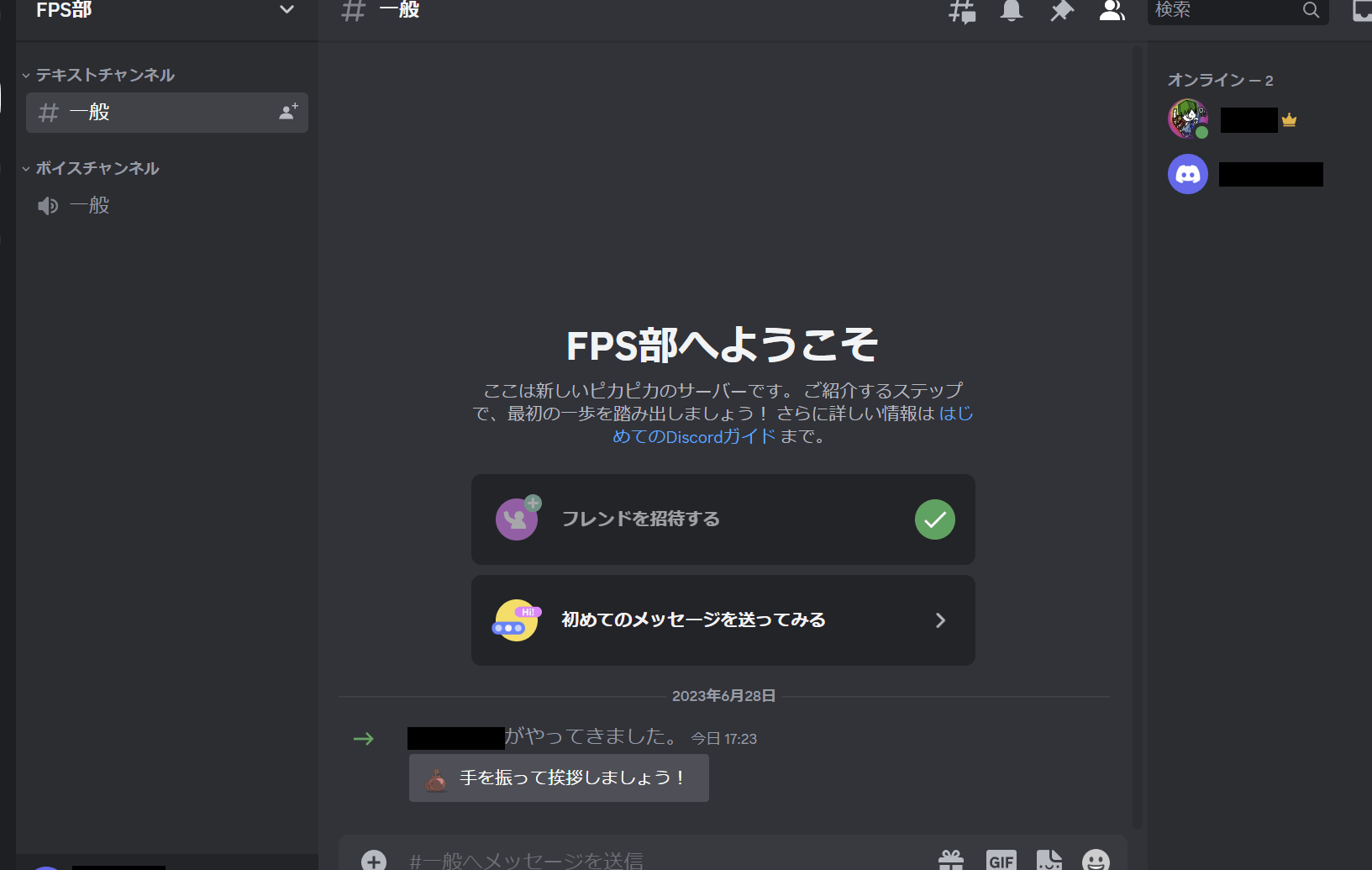
Task: Click the server owner's avatar with crown
Action: pyautogui.click(x=1188, y=119)
